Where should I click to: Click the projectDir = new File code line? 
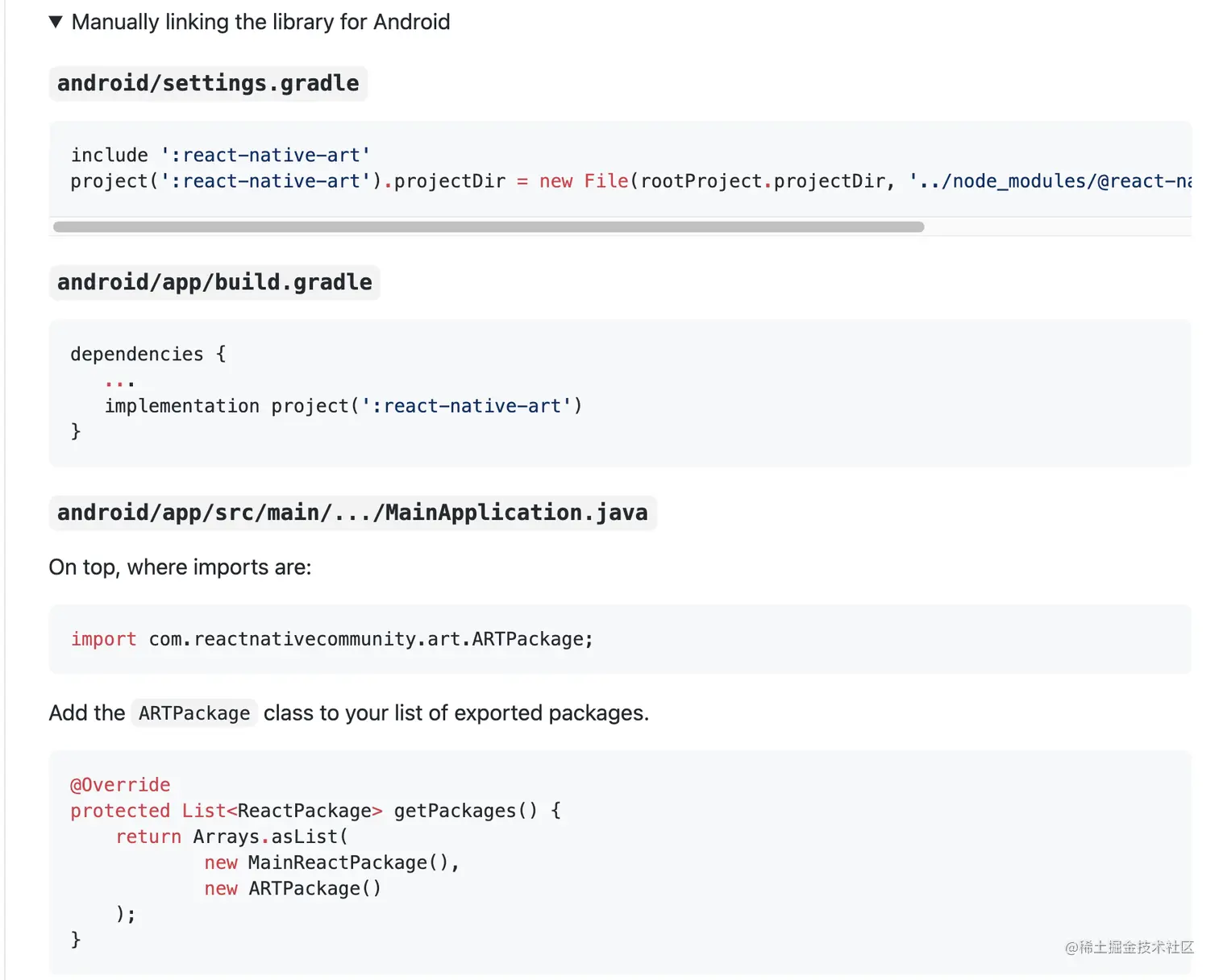(x=630, y=181)
